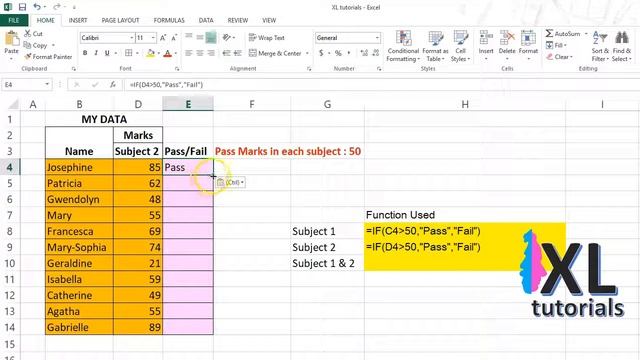Open Sort & Filter menu
Viewport: 640px width, 360px height.
click(x=600, y=46)
